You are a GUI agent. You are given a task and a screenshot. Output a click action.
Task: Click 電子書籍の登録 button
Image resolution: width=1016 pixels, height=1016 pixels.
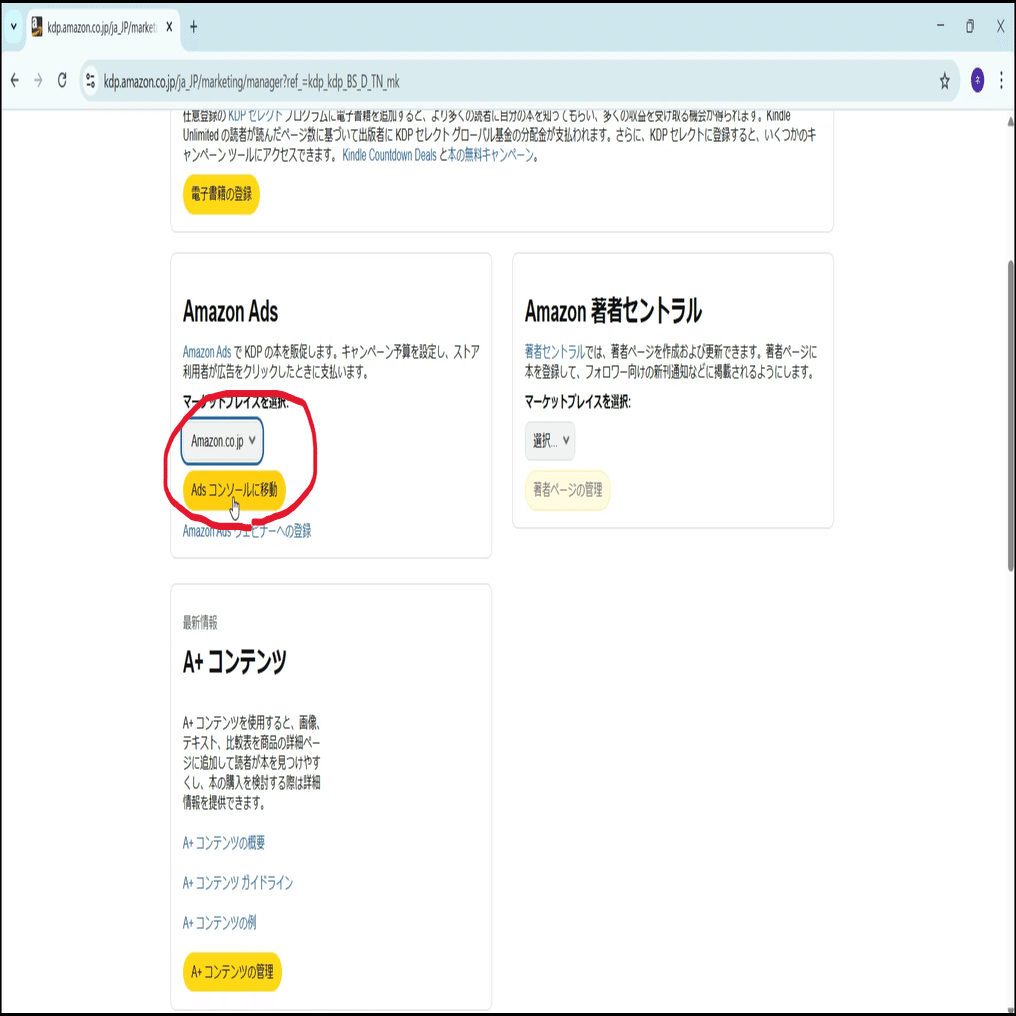click(221, 194)
